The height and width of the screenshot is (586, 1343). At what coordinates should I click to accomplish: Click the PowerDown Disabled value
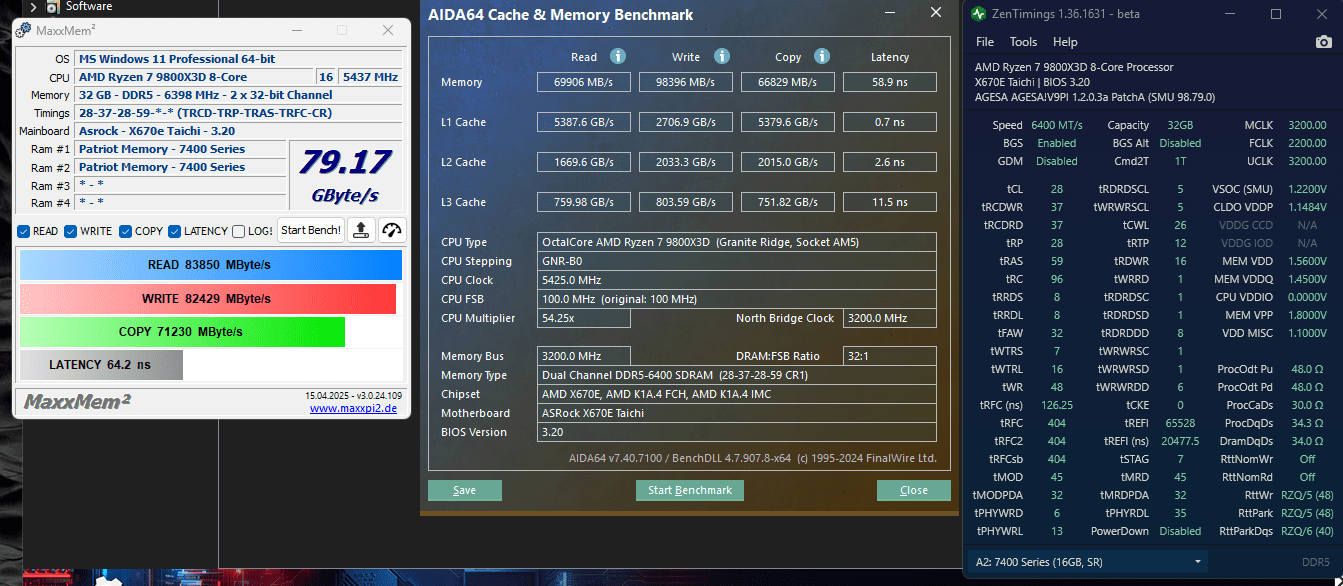click(1180, 531)
